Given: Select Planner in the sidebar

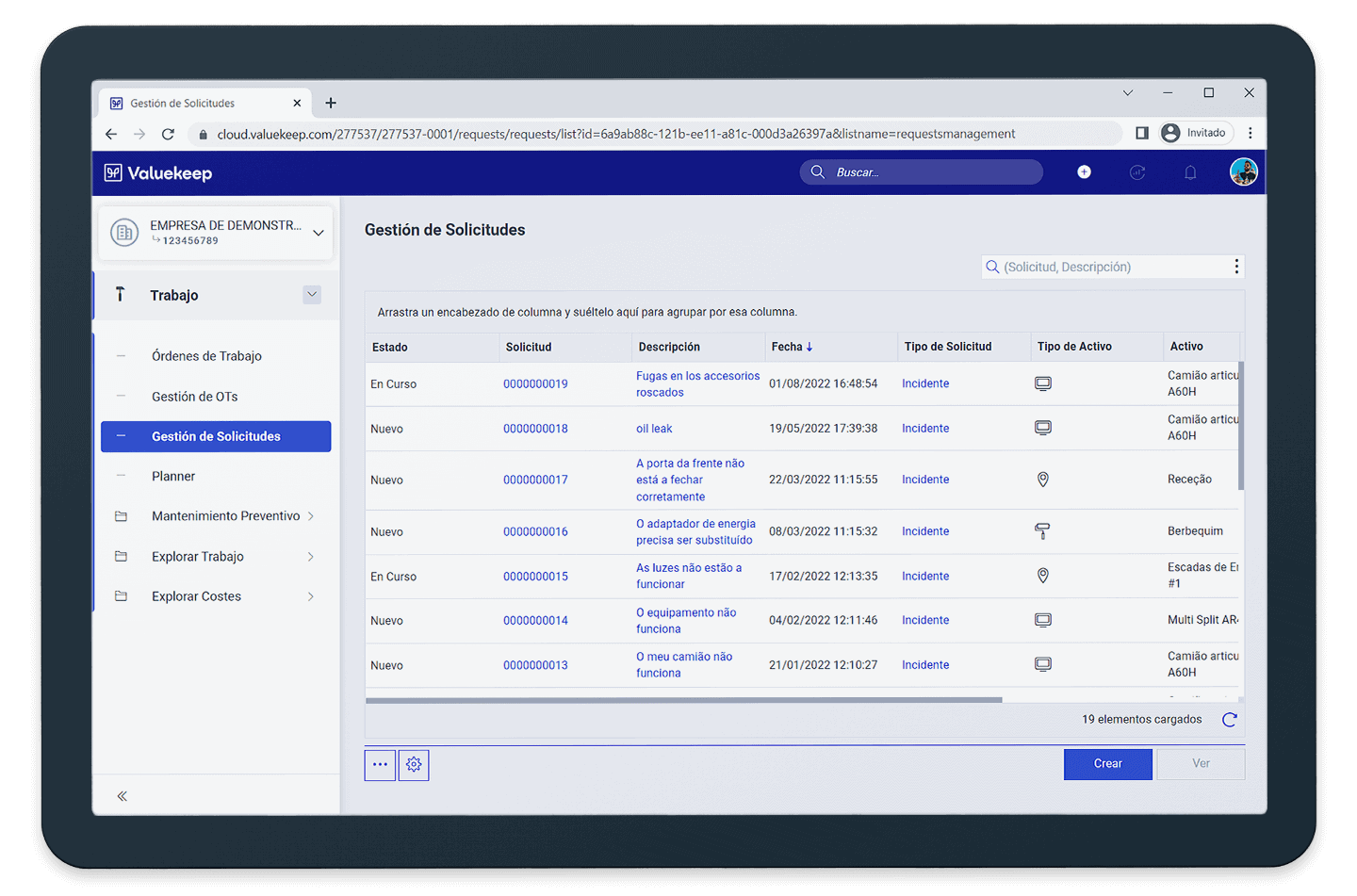Looking at the screenshot, I should pos(173,477).
